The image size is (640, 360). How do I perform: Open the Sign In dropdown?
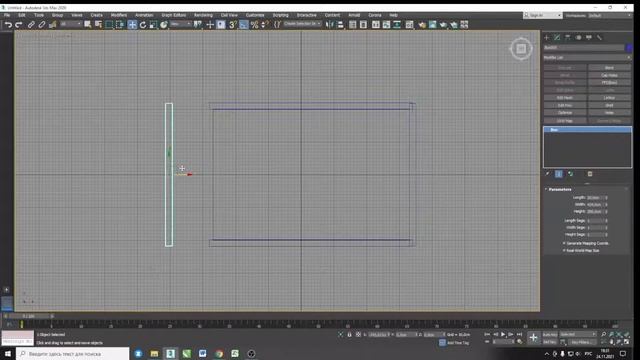[x=543, y=15]
